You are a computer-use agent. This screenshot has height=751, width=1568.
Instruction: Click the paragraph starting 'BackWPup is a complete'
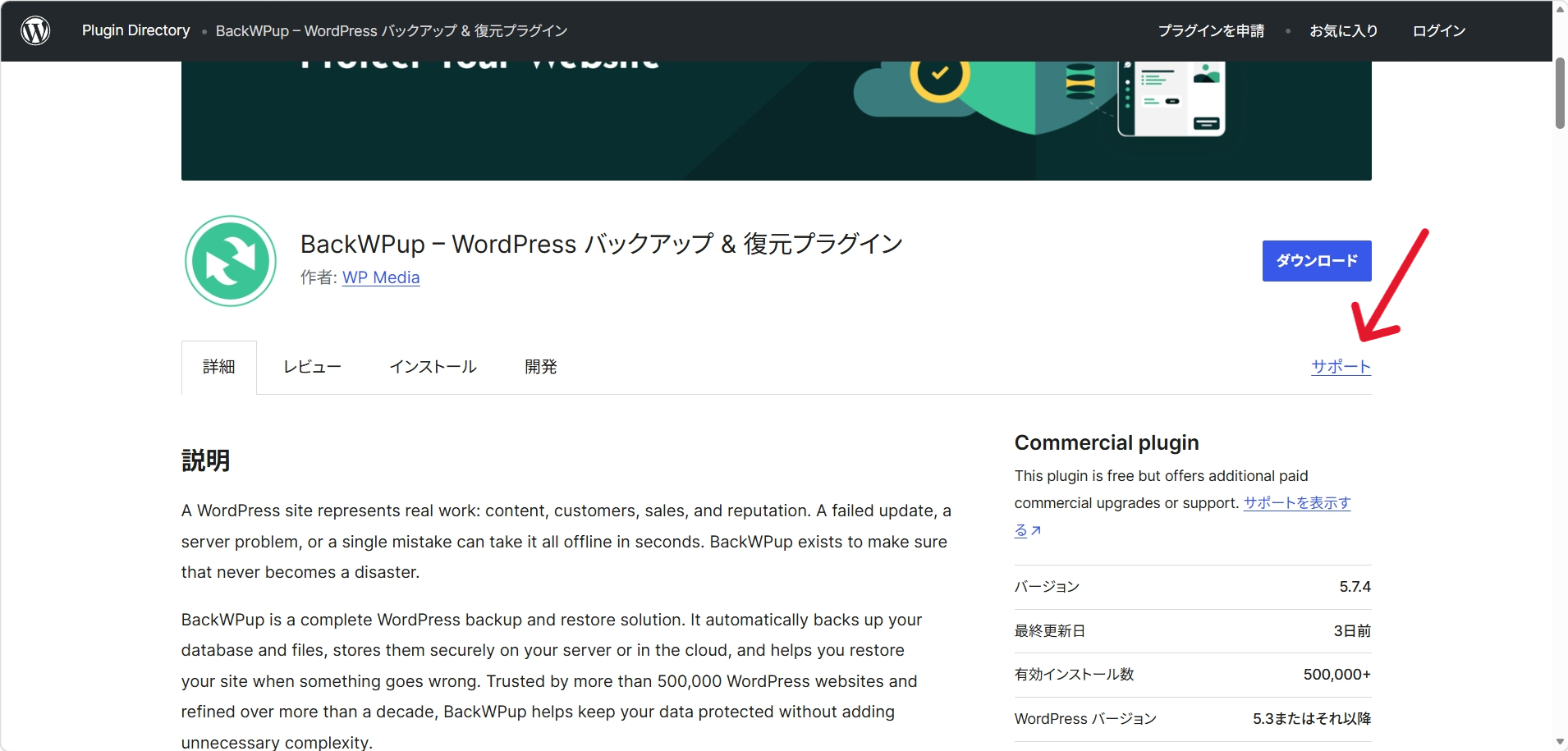(x=551, y=680)
